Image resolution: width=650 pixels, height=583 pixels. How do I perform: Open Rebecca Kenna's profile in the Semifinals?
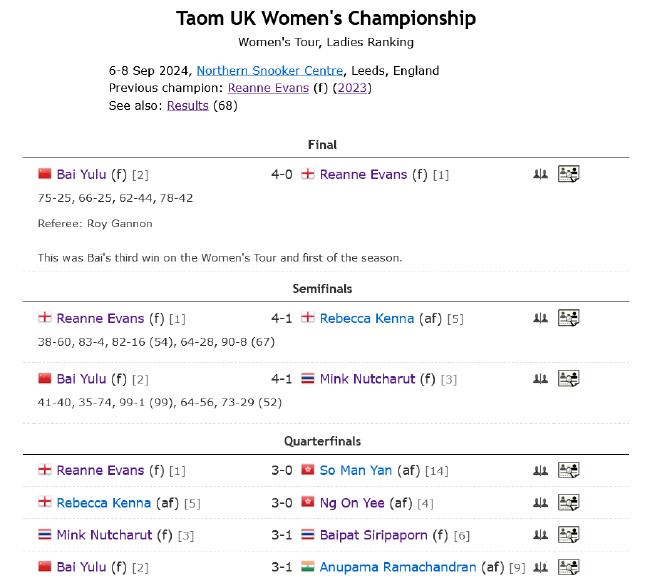(x=367, y=318)
